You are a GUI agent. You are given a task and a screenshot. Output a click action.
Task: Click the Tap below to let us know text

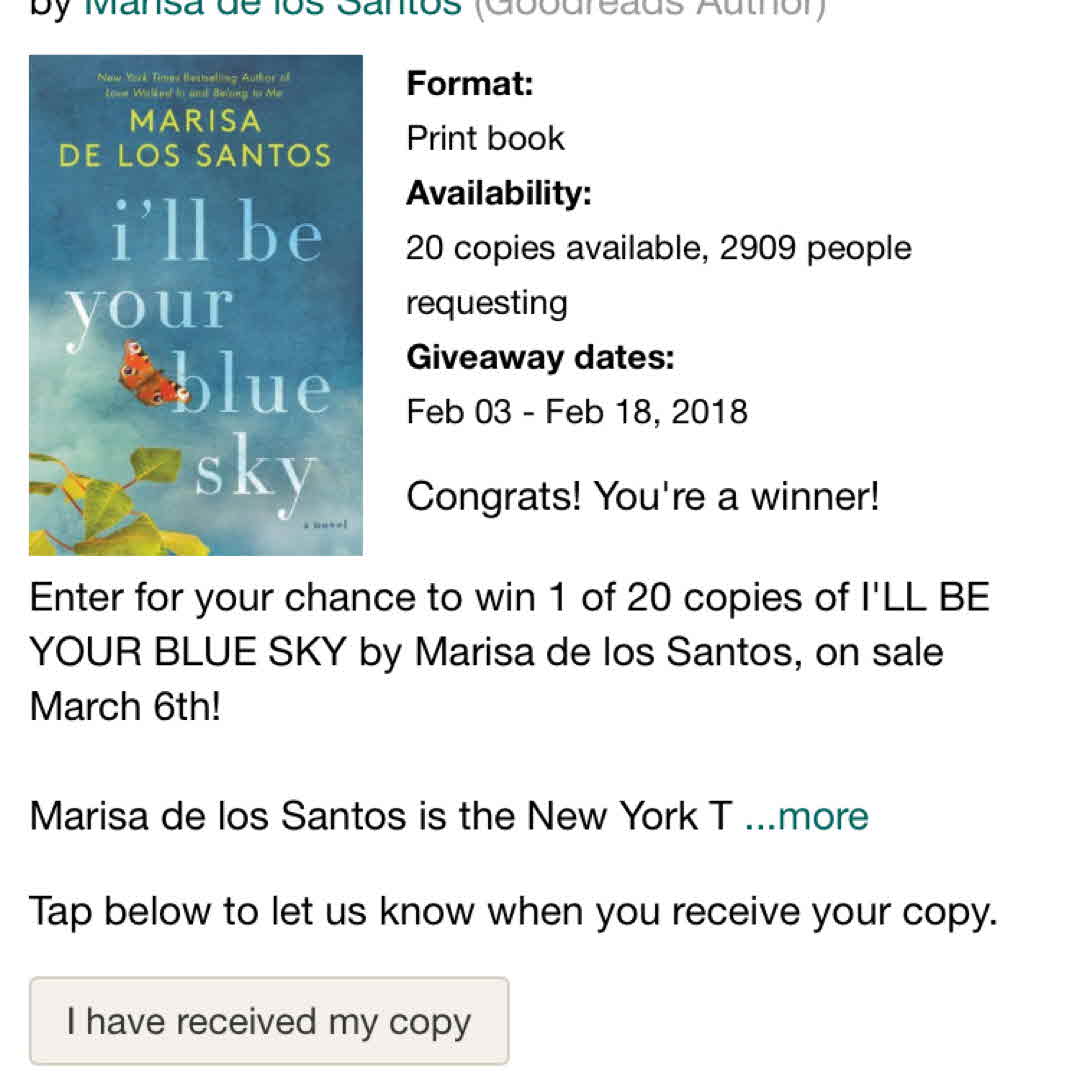coord(513,911)
